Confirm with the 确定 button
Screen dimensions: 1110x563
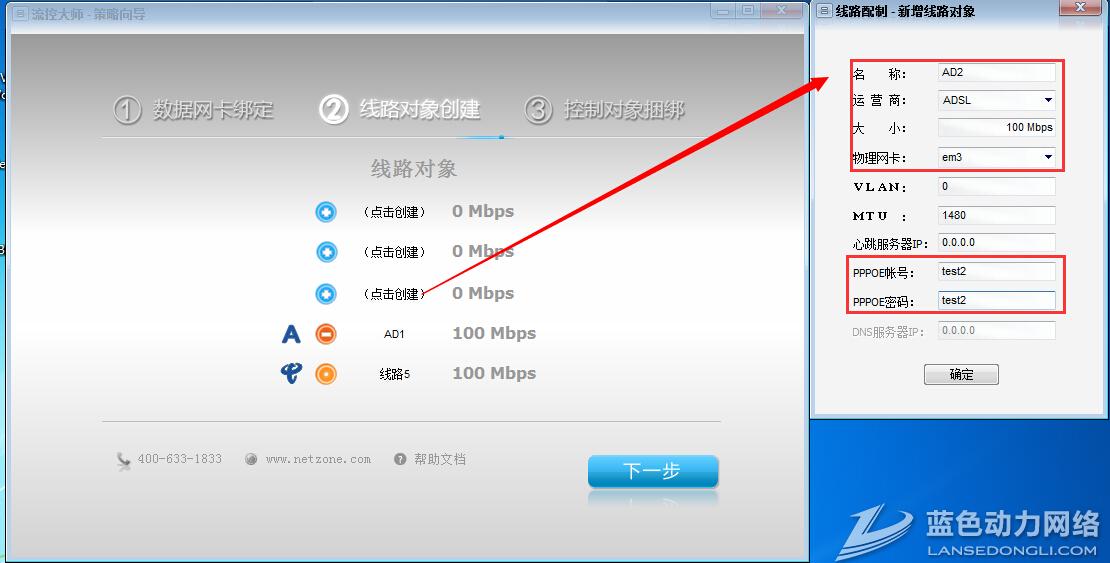click(961, 375)
